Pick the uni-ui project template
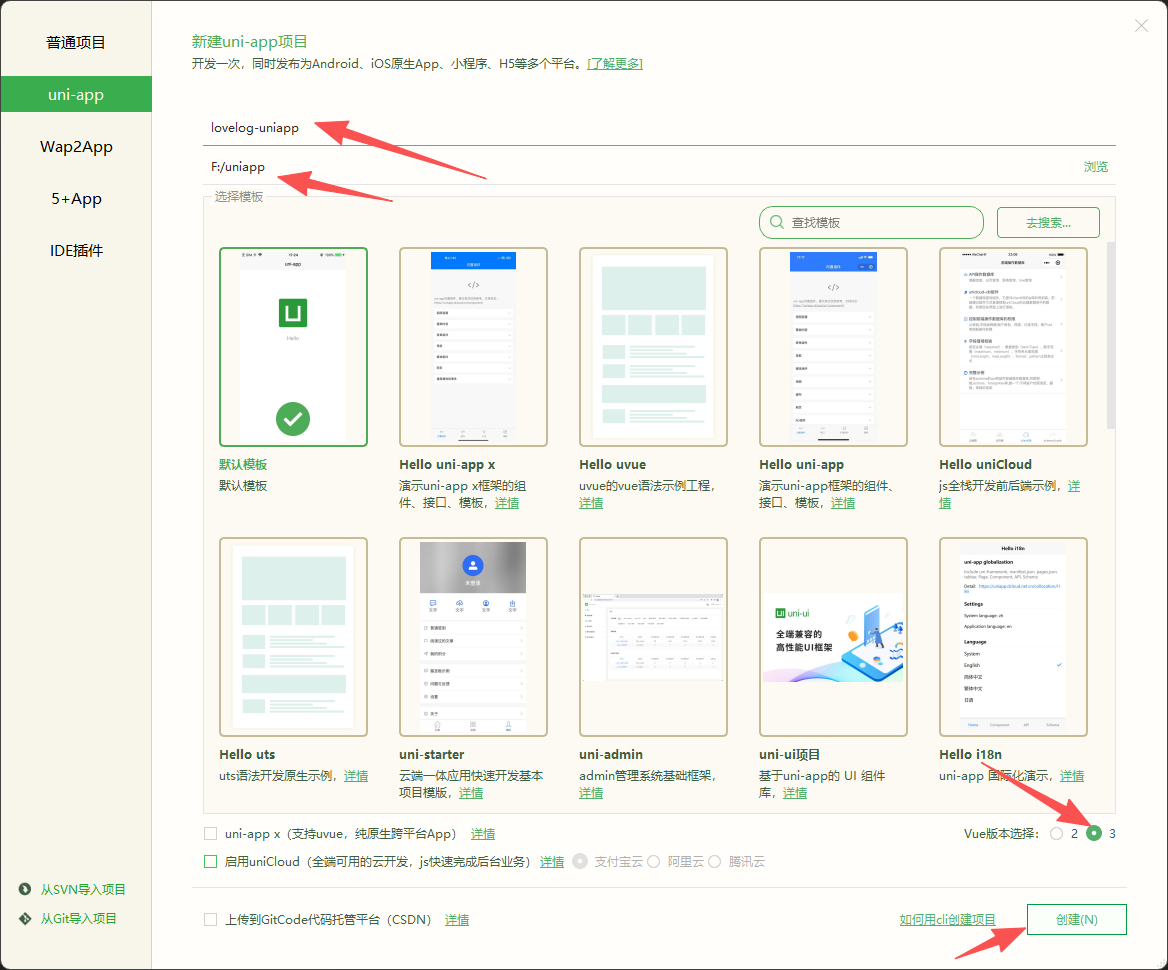Screen dimensions: 1168x970 (x=833, y=637)
